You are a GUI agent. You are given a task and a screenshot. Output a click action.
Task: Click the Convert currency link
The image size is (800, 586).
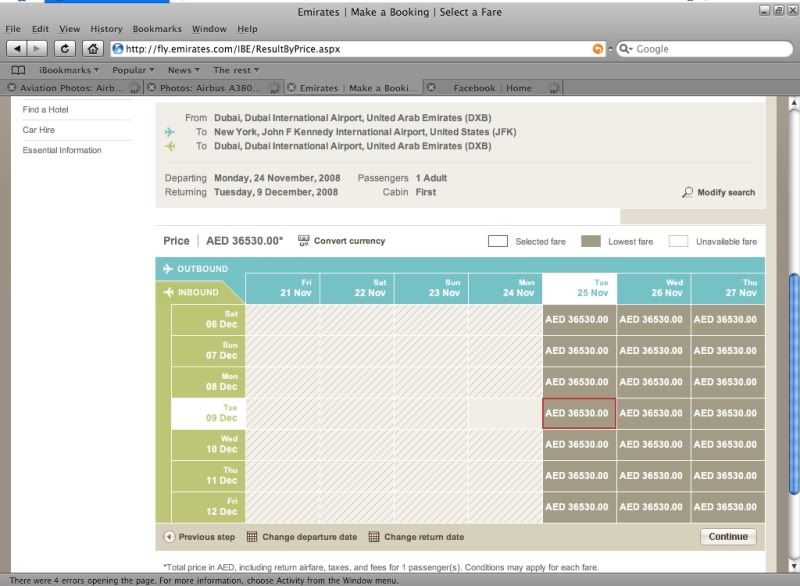tap(349, 241)
